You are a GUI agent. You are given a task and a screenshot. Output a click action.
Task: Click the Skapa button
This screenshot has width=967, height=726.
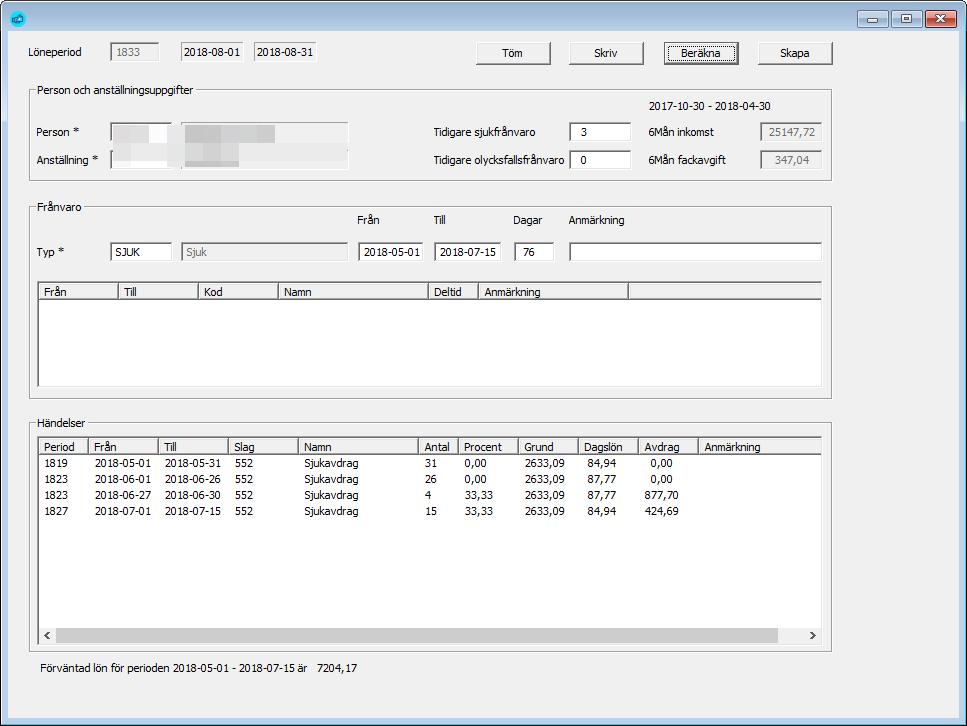point(794,53)
